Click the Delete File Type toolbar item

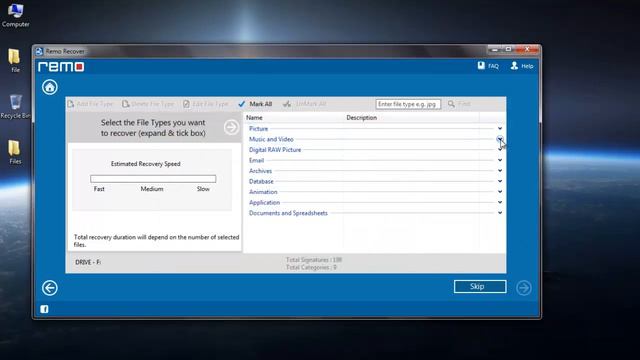(x=148, y=104)
